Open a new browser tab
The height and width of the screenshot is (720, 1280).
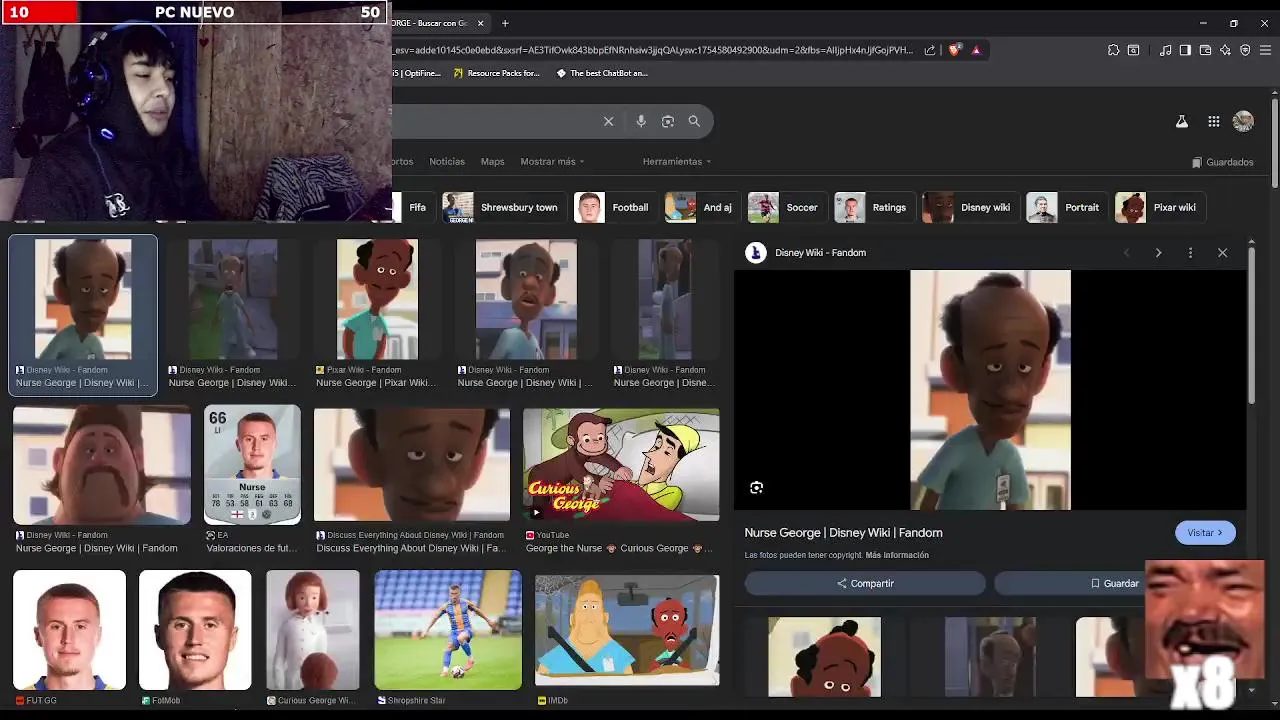505,23
